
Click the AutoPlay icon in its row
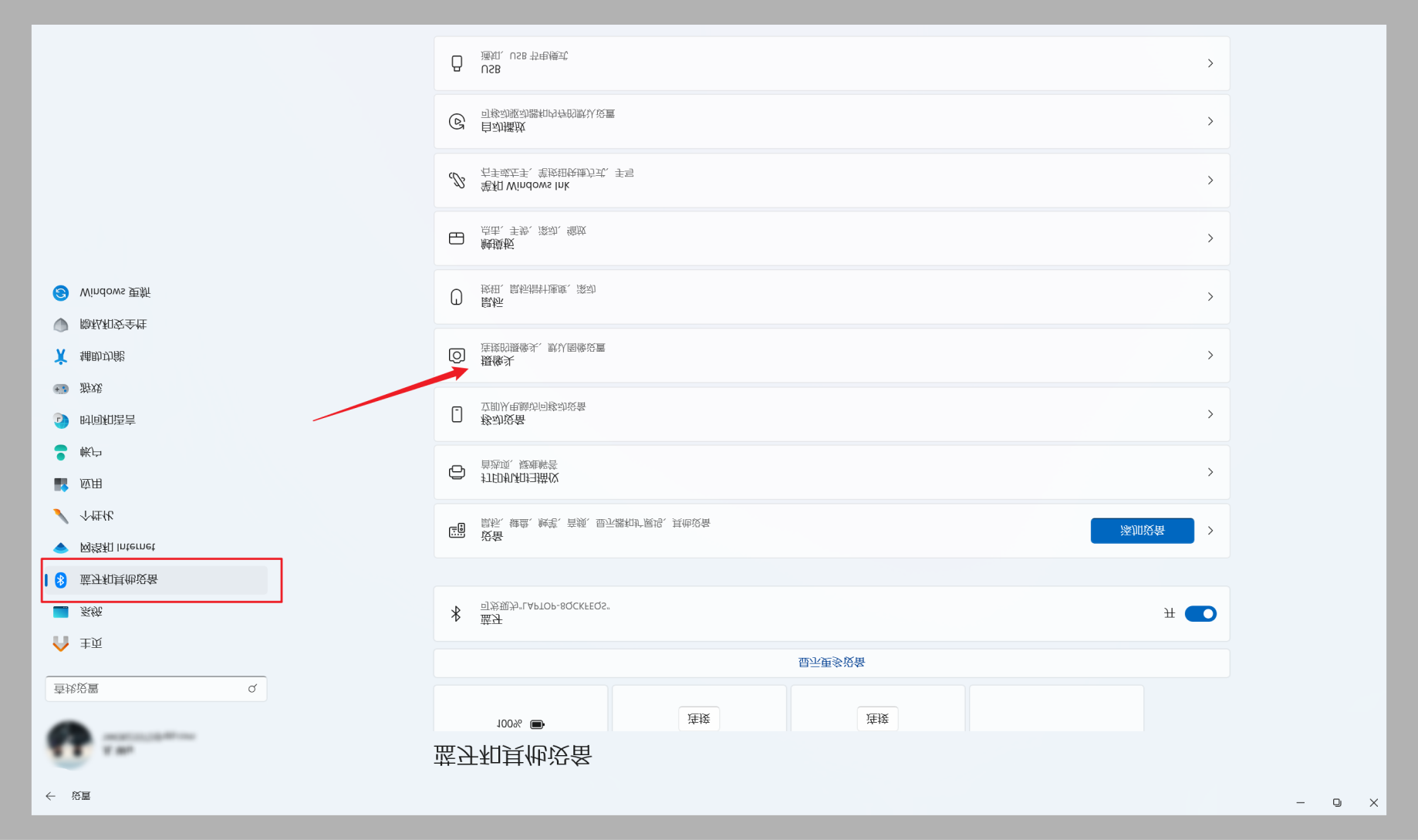[x=457, y=121]
